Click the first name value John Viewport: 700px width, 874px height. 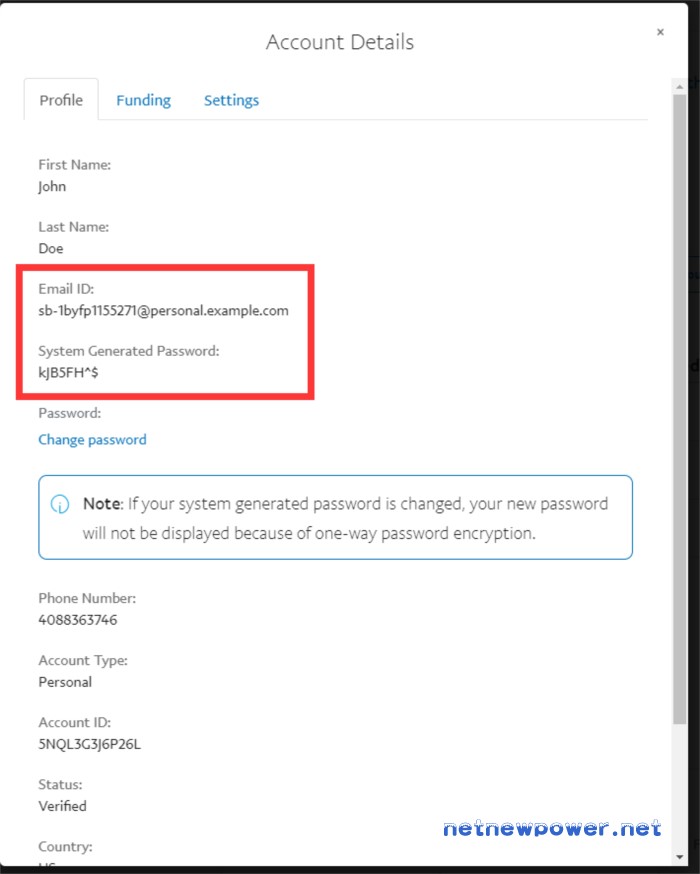coord(52,187)
